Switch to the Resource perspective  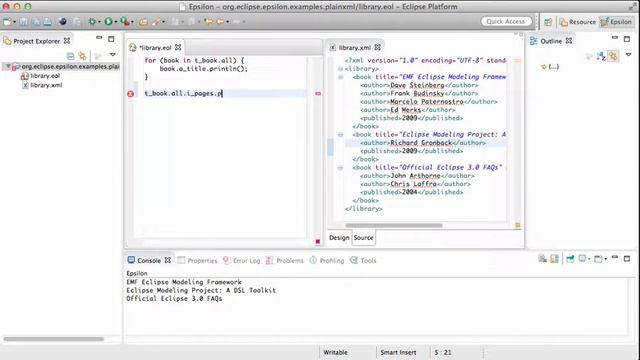(x=578, y=22)
